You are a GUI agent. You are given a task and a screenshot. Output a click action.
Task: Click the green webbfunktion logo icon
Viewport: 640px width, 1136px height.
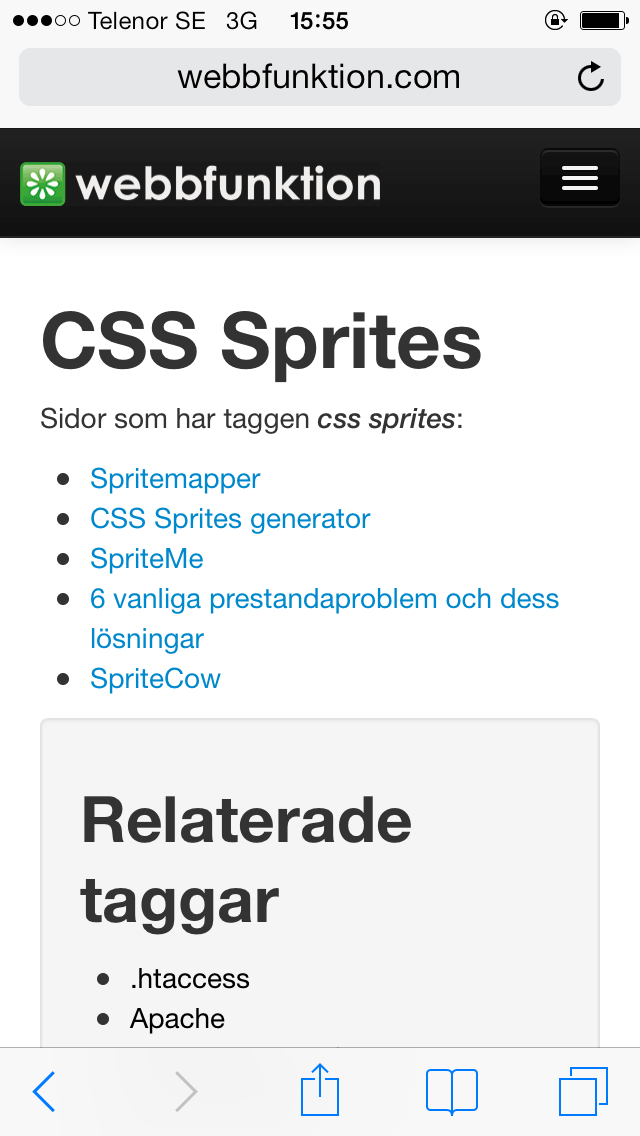tap(43, 184)
